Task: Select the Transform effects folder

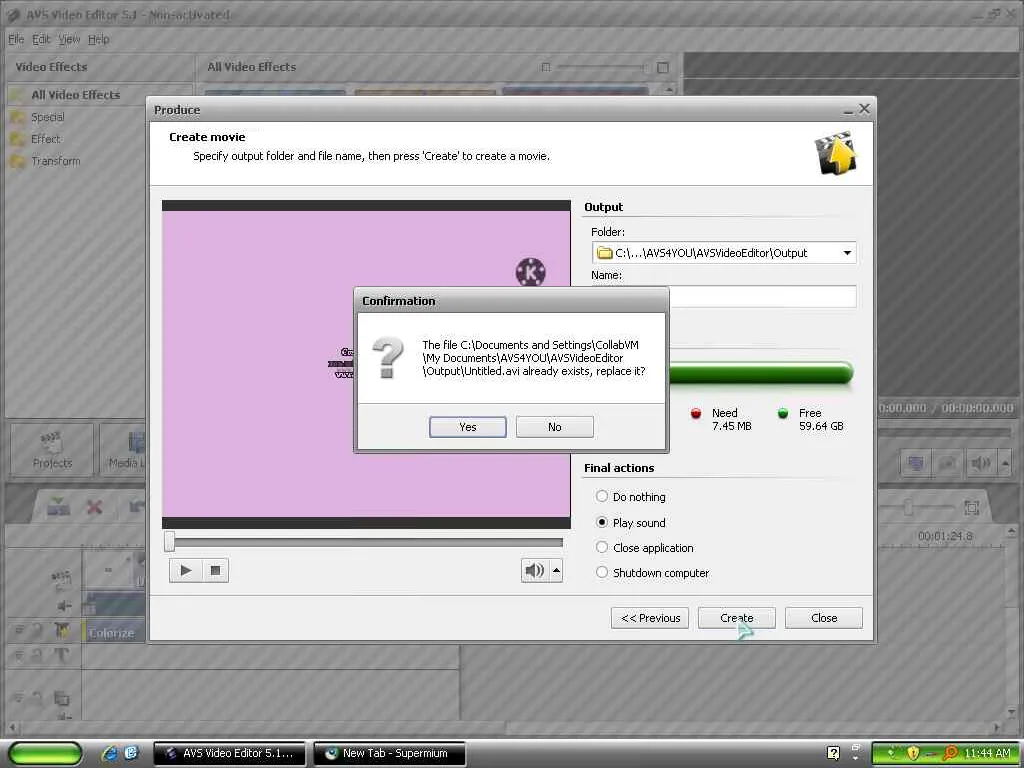Action: pos(56,161)
